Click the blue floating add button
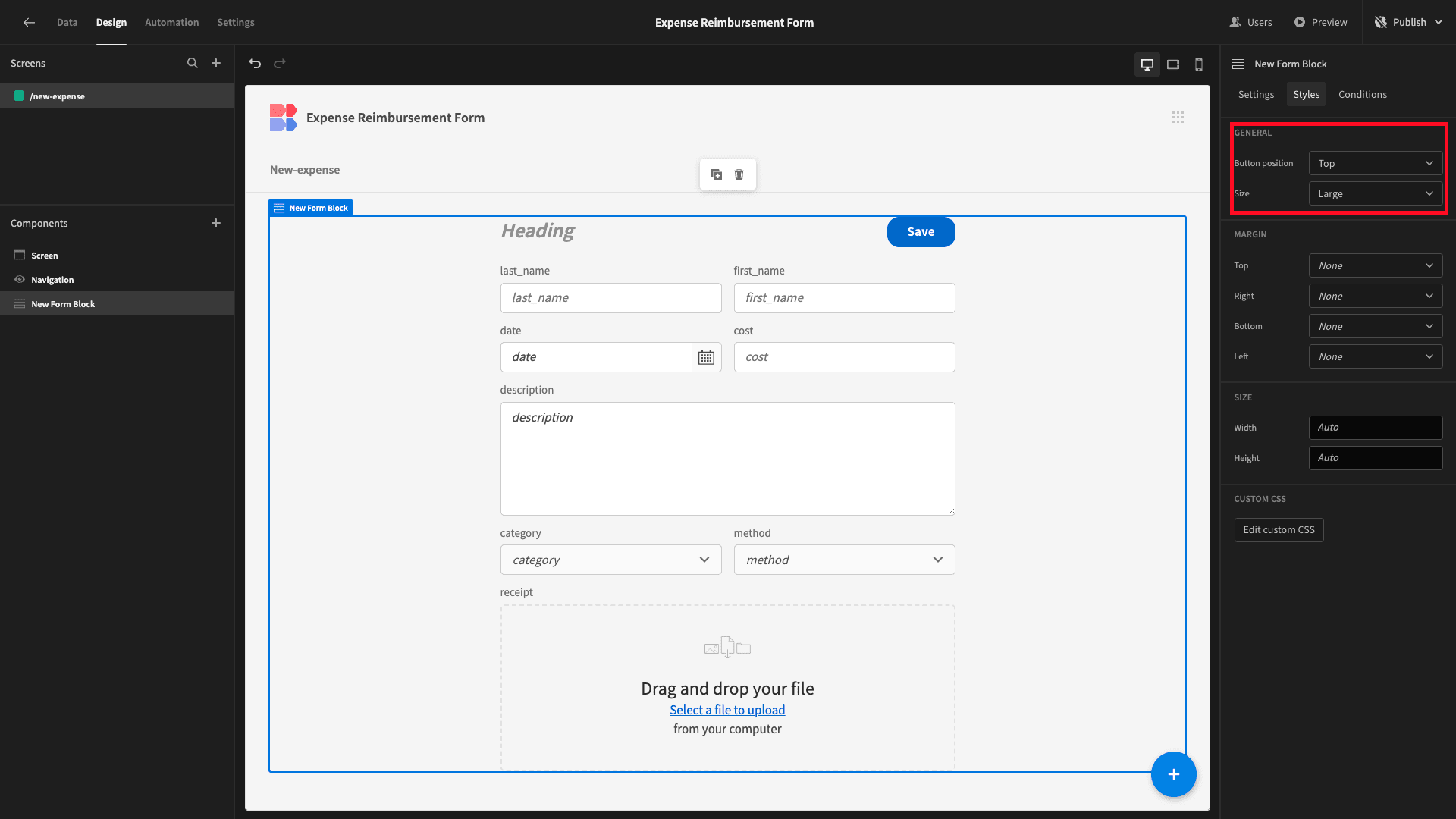The height and width of the screenshot is (819, 1456). [1174, 774]
